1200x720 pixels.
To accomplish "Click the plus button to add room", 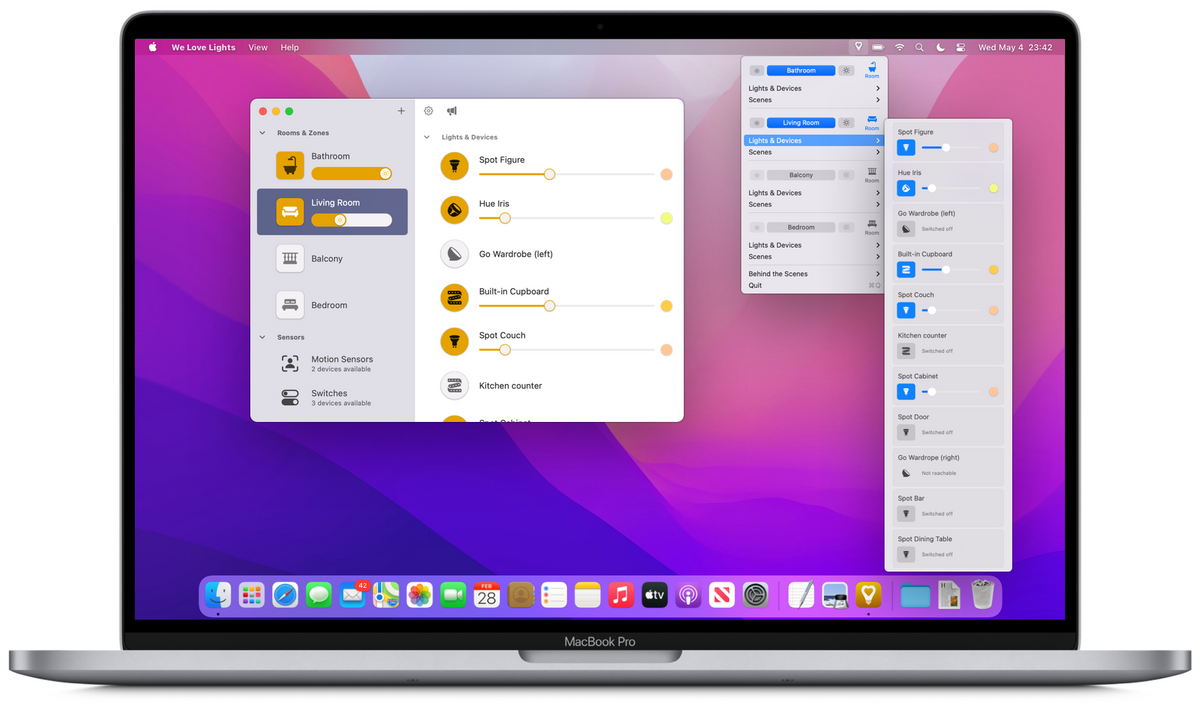I will (401, 111).
